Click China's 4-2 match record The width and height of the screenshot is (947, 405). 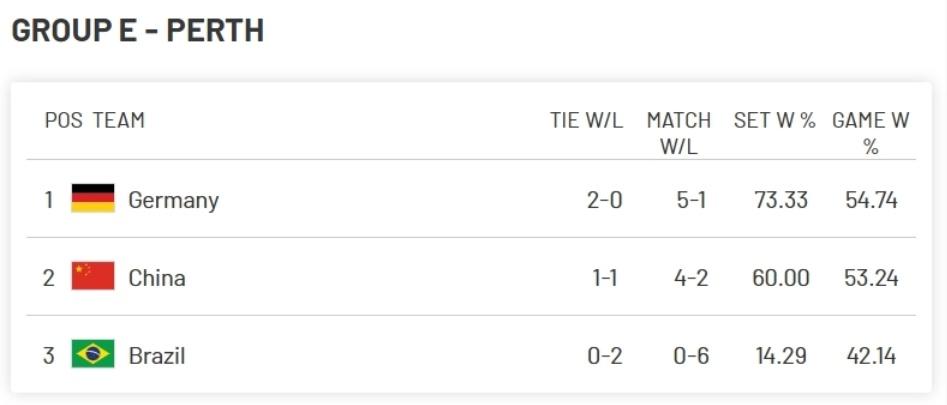pos(691,278)
